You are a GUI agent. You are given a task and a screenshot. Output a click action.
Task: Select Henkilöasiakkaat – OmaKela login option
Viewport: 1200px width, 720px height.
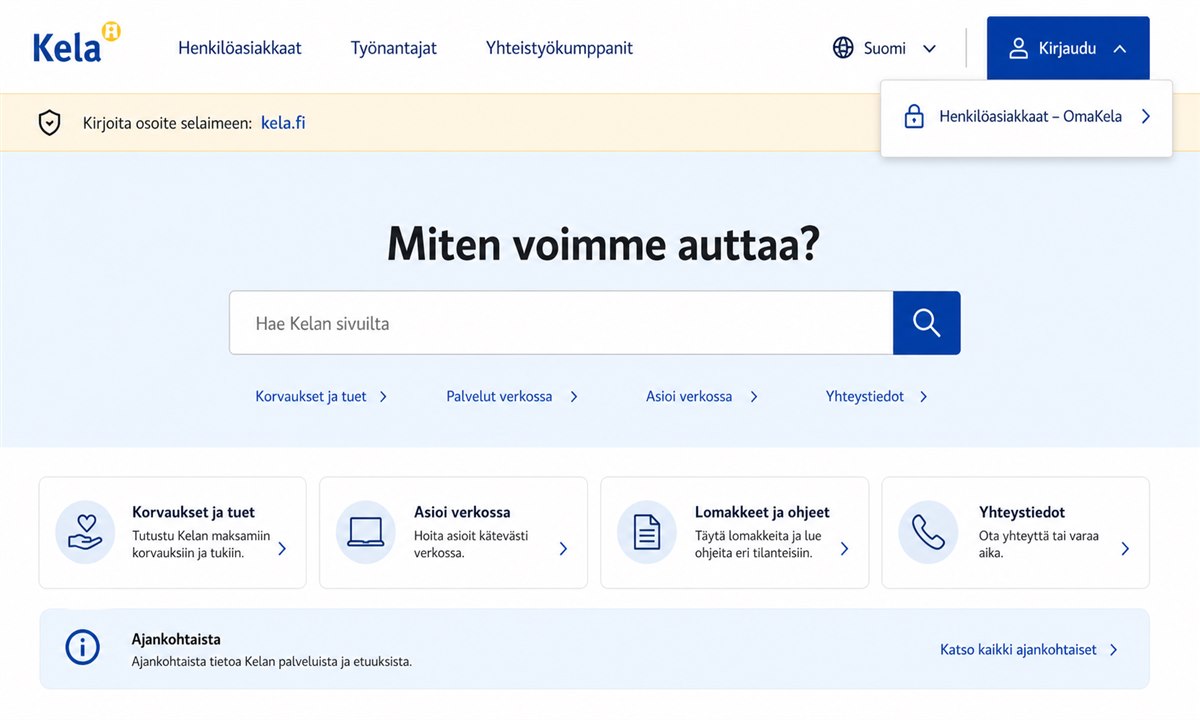point(1026,117)
